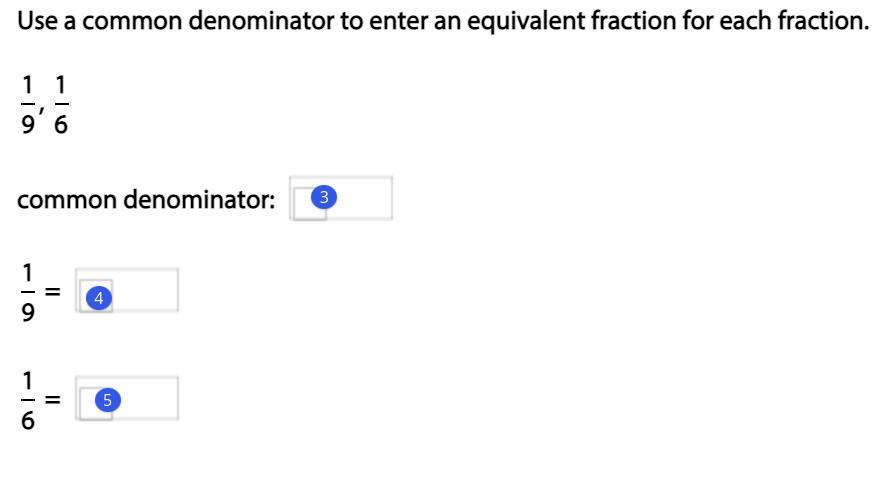Viewport: 888px width, 486px height.
Task: Click the "common denominator:" label
Action: coord(146,199)
